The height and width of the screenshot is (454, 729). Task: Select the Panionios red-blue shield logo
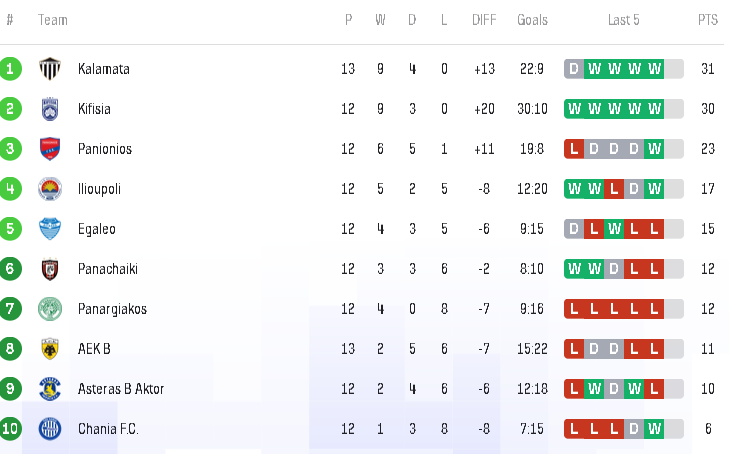pyautogui.click(x=50, y=149)
